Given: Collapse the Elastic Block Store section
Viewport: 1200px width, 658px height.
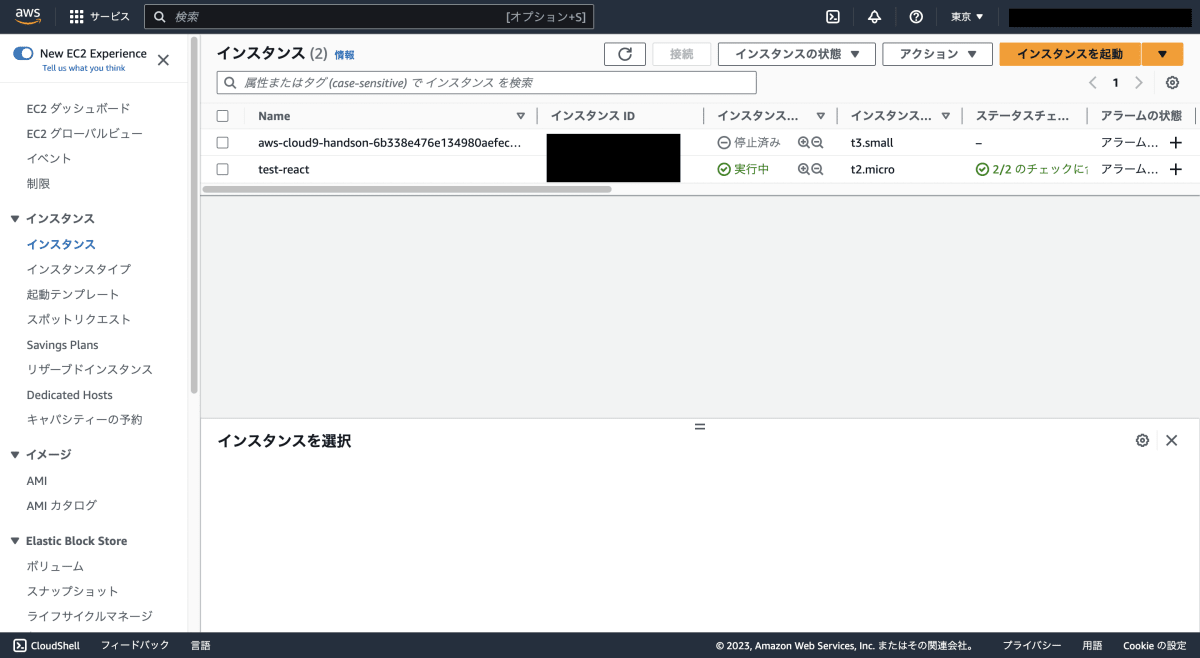Looking at the screenshot, I should click(15, 541).
